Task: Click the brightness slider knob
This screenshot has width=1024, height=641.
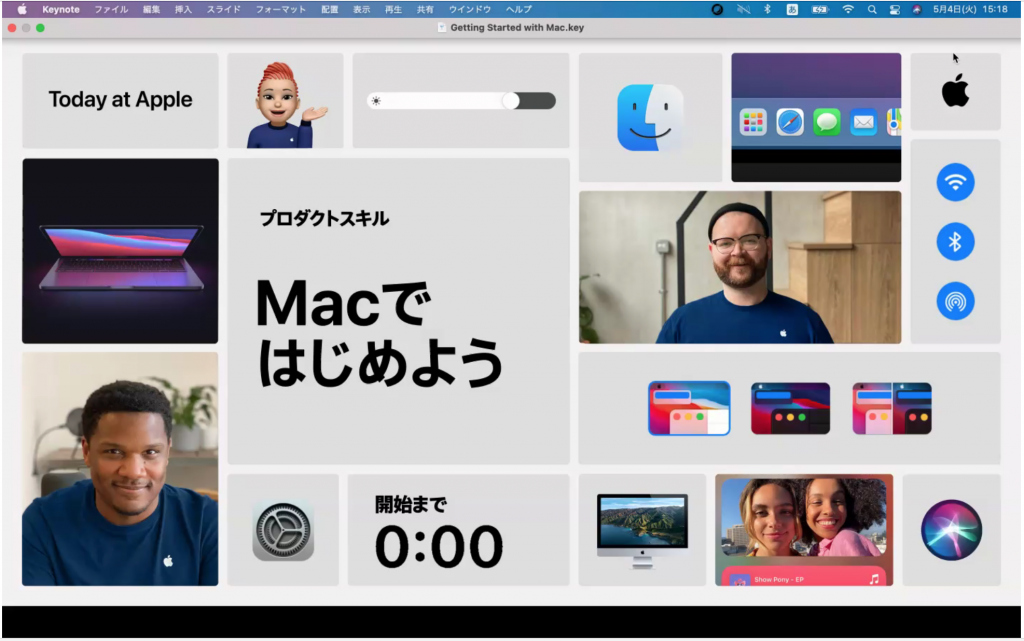Action: (x=511, y=101)
